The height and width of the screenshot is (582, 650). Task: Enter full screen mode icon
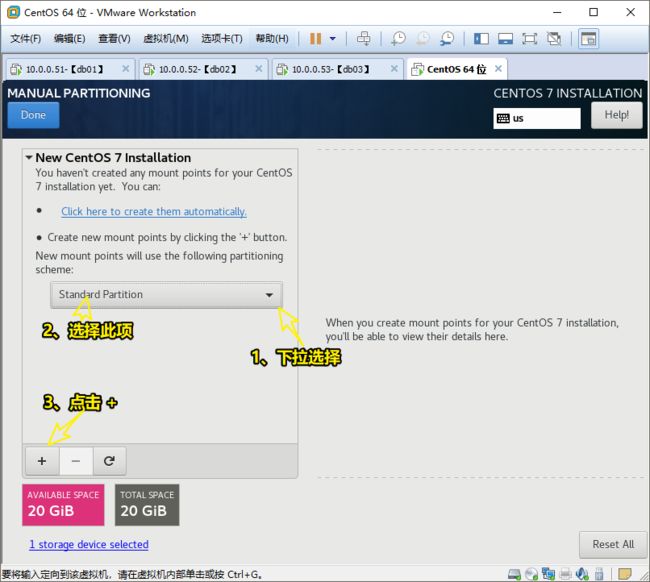click(x=529, y=39)
